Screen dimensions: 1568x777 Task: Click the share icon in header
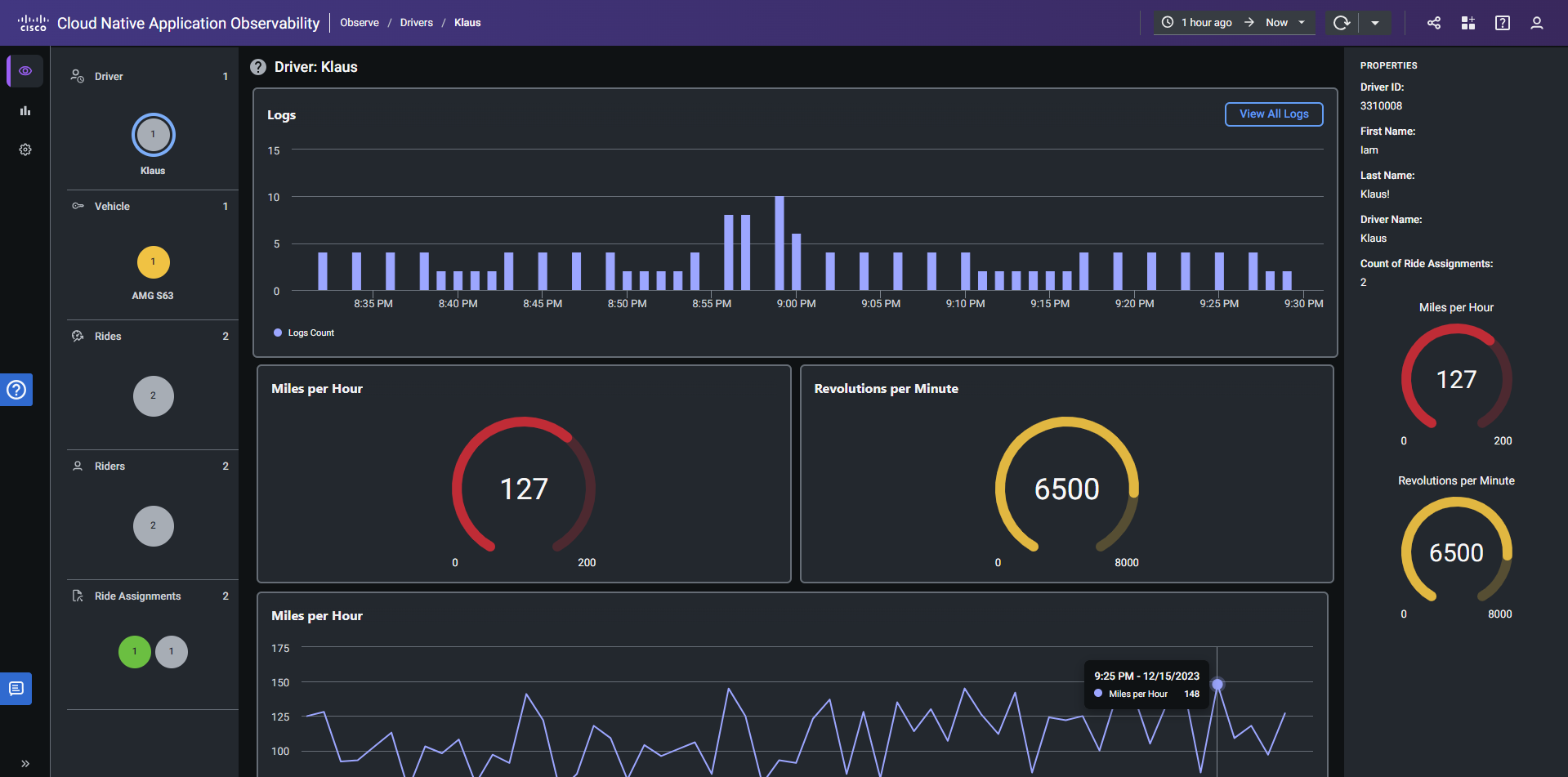tap(1433, 23)
